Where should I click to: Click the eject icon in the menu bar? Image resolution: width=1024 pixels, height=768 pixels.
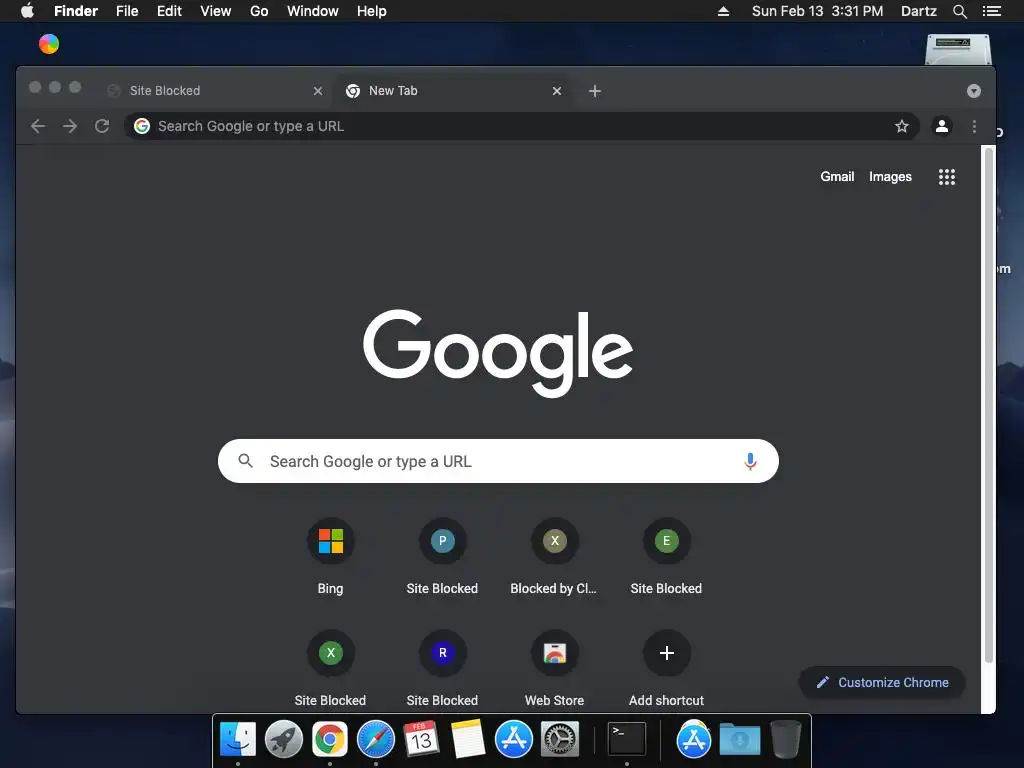point(723,11)
